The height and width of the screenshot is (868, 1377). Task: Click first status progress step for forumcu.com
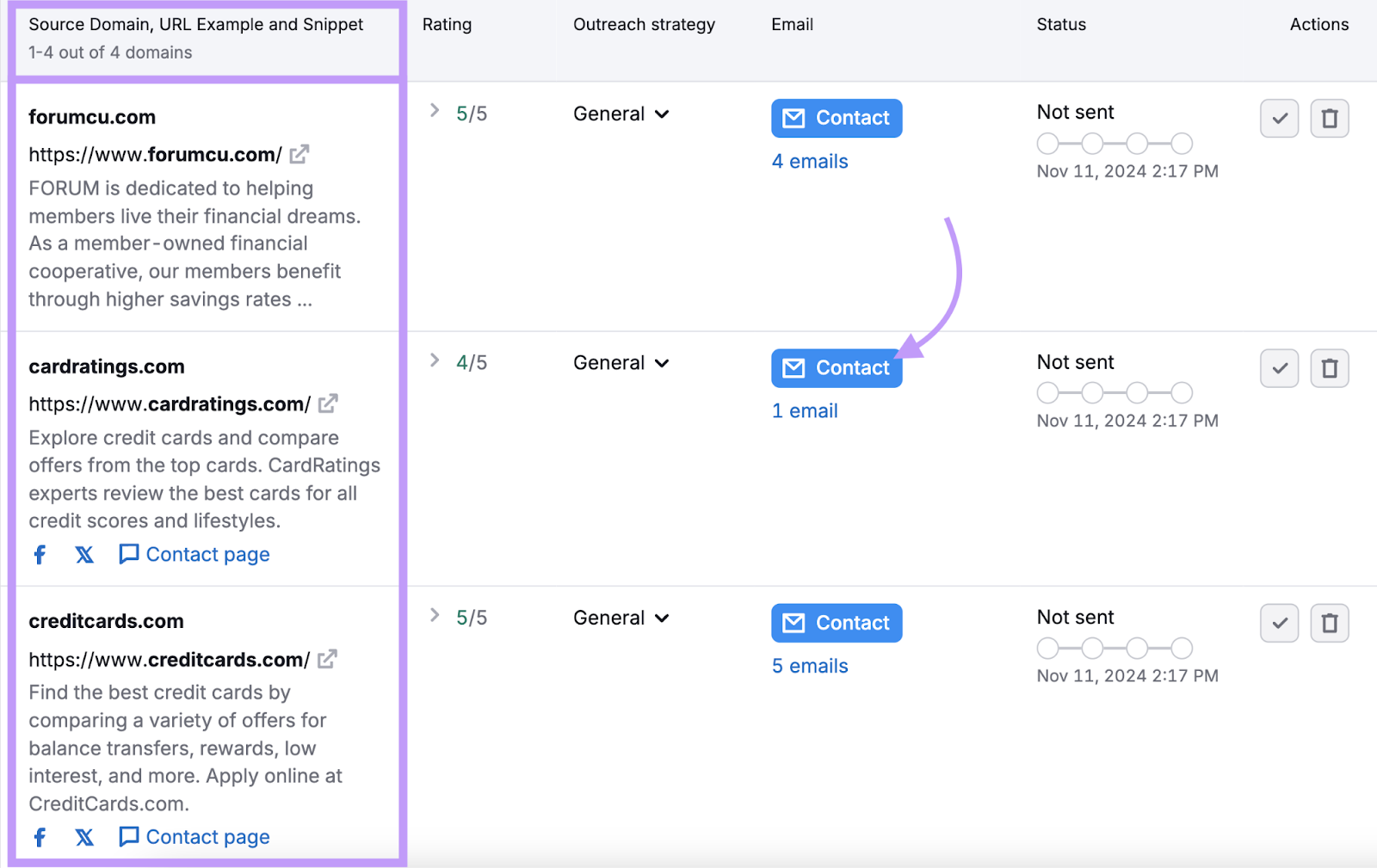click(x=1047, y=144)
